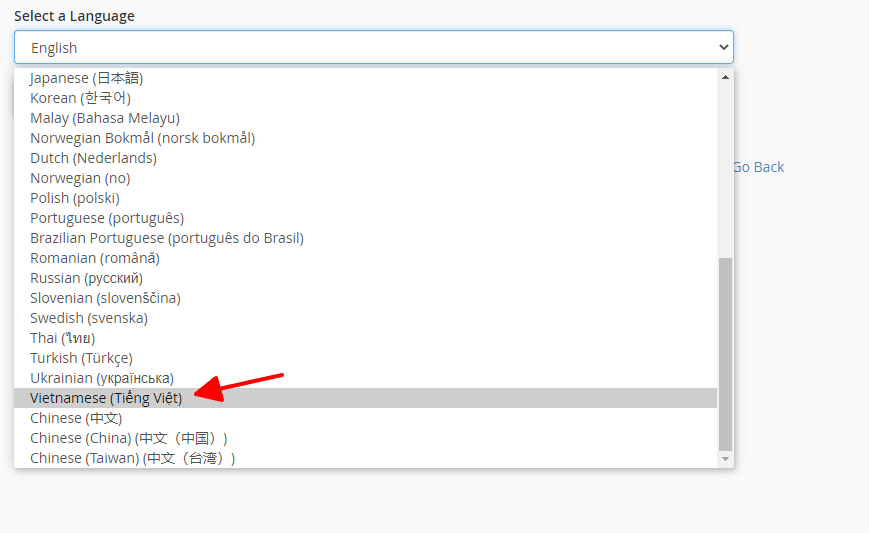Click the list scrollbar up arrow
The image size is (869, 533).
click(x=726, y=77)
